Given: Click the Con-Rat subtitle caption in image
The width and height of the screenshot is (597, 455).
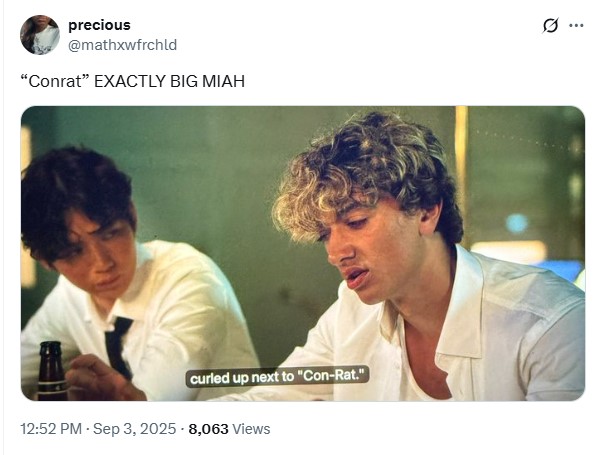Looking at the screenshot, I should point(278,377).
